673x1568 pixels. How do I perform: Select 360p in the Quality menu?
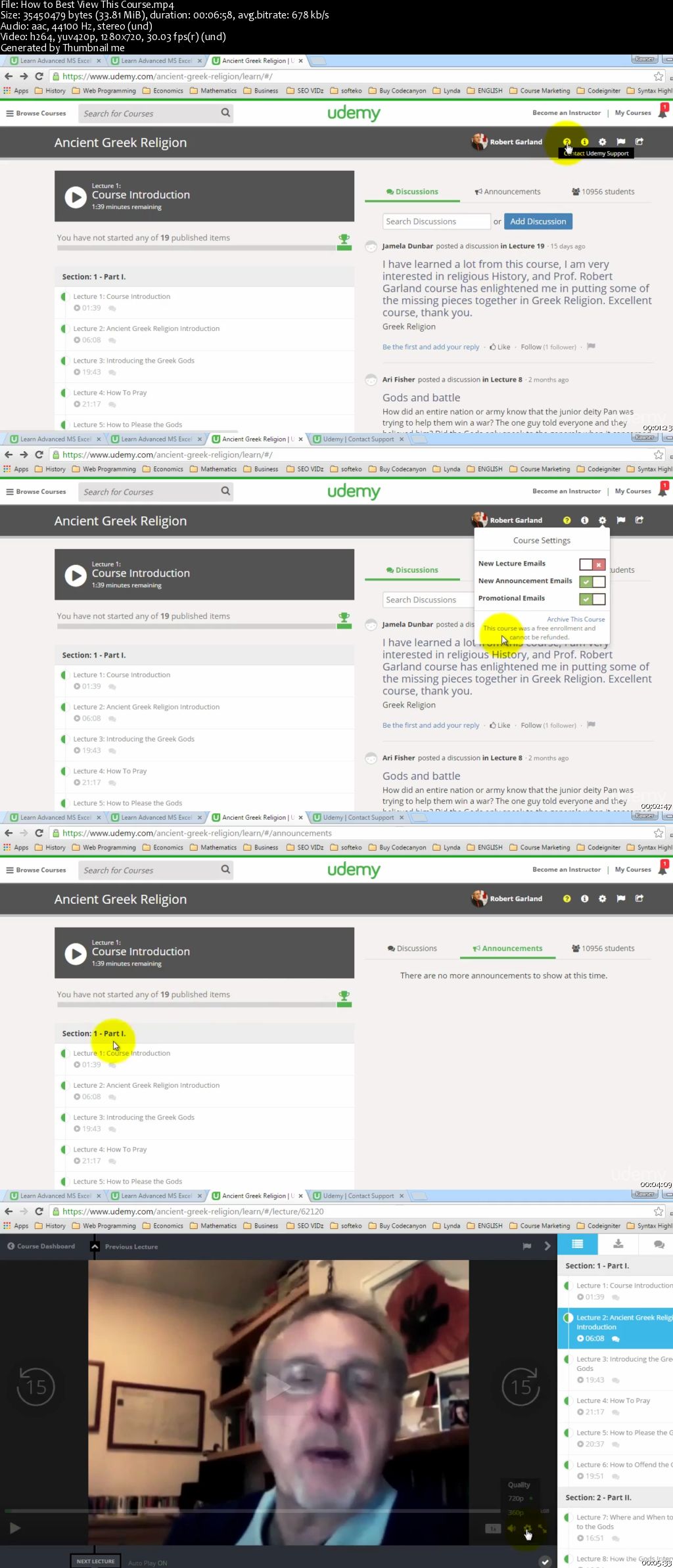click(x=516, y=1512)
